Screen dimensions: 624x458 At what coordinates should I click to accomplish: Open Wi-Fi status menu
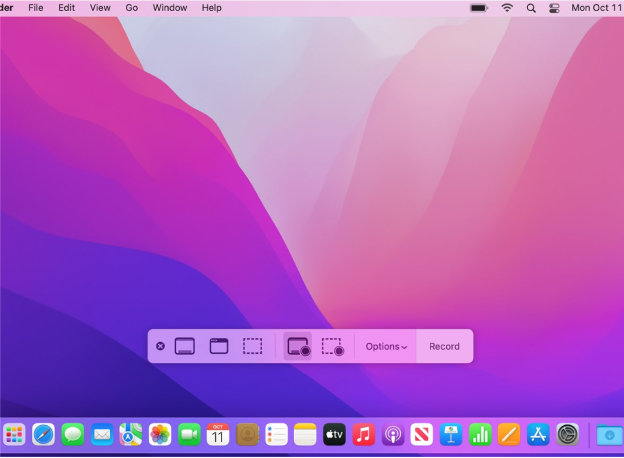tap(507, 8)
